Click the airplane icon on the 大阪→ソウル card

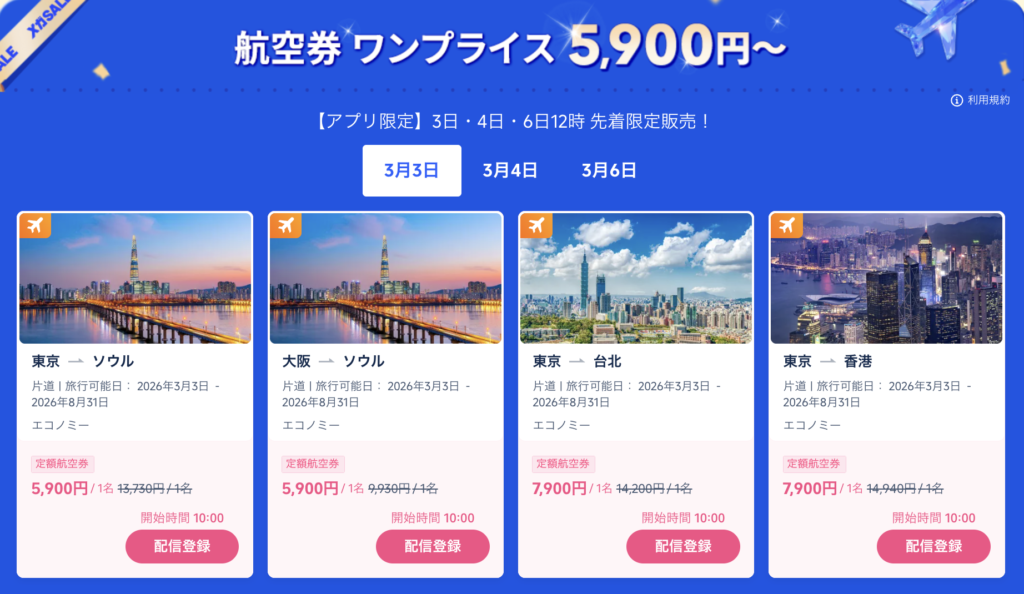point(286,226)
